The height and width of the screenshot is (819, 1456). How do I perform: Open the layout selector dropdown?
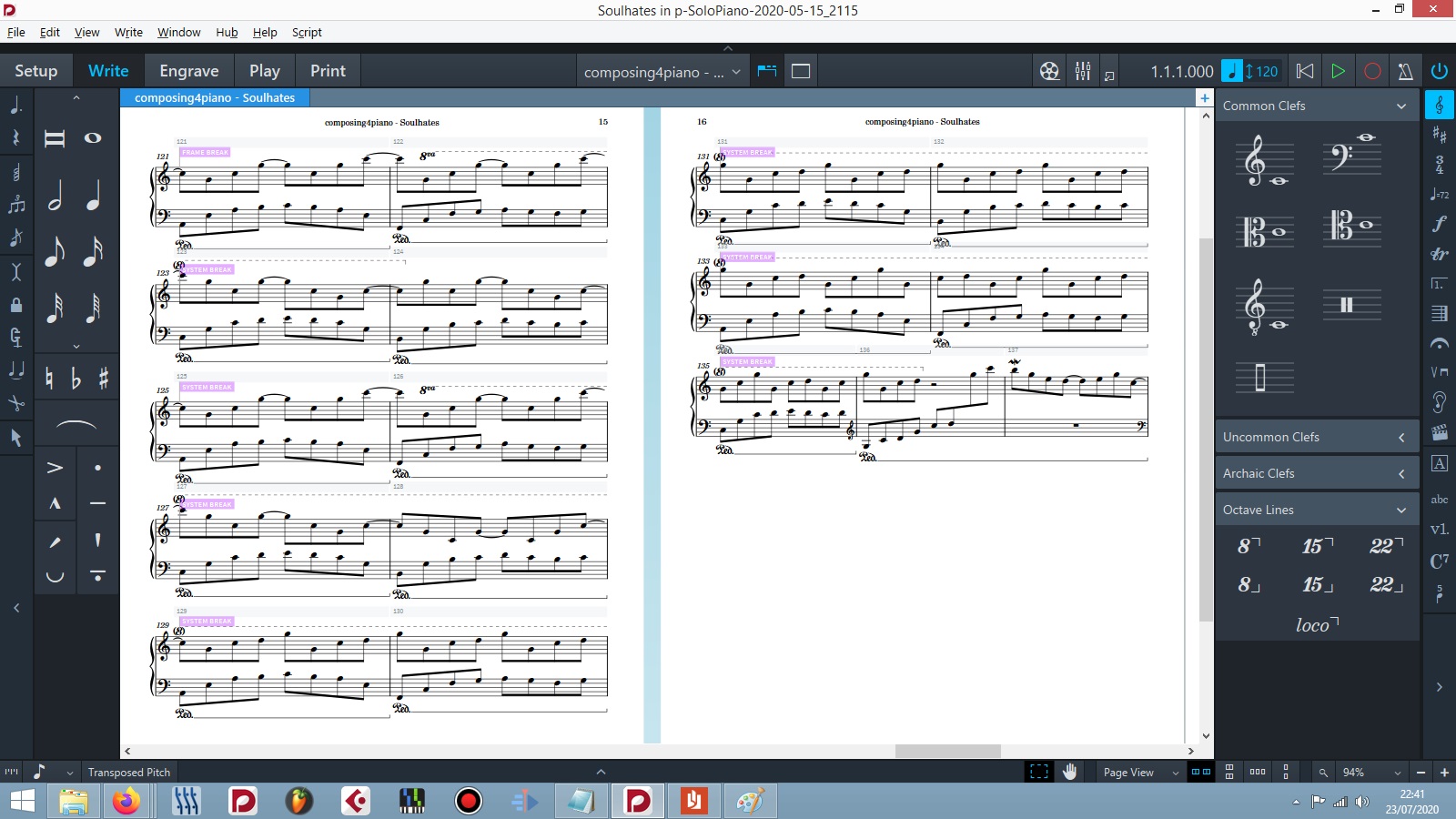tap(662, 72)
